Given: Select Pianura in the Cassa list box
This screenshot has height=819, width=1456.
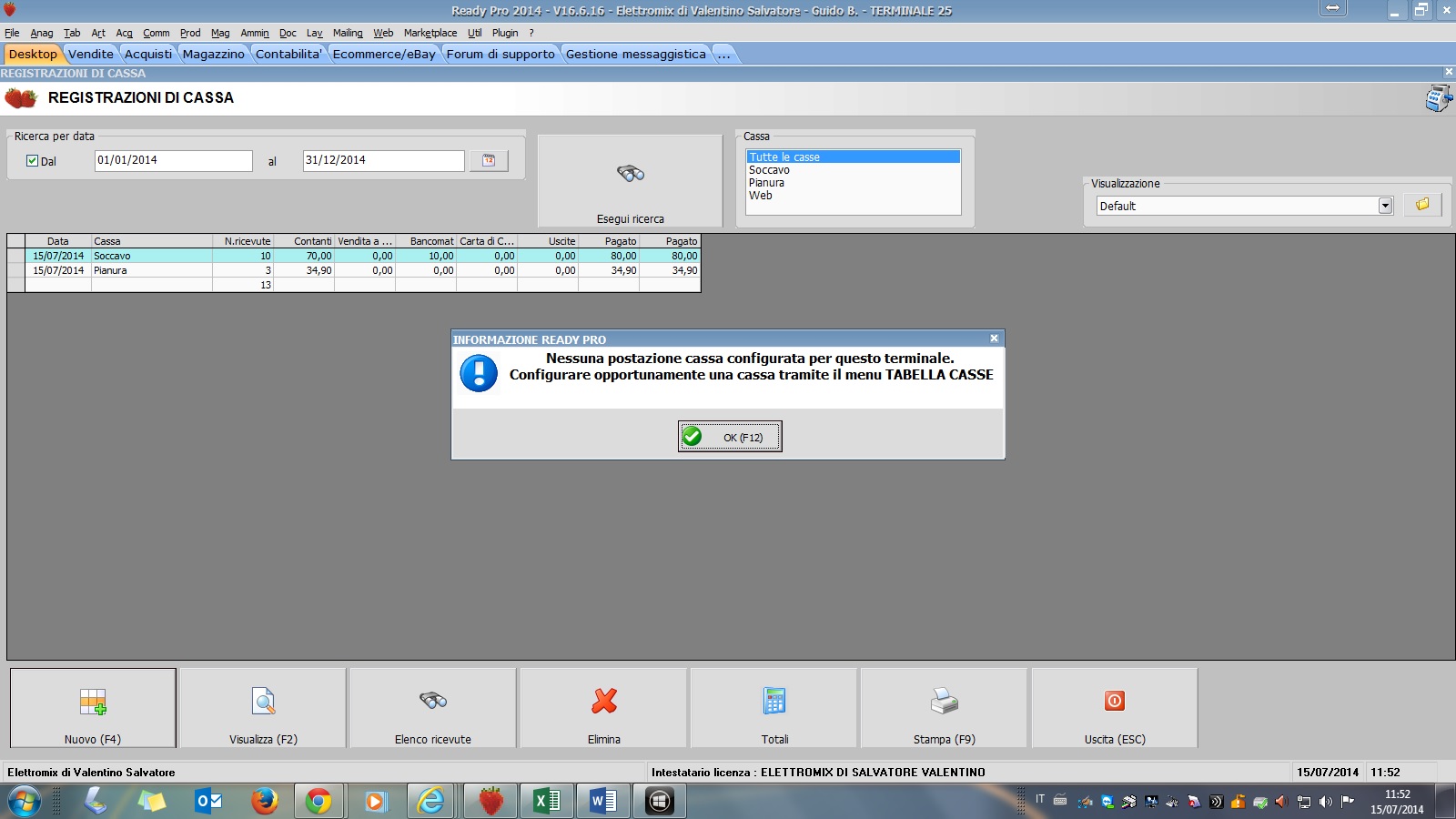Looking at the screenshot, I should point(853,183).
